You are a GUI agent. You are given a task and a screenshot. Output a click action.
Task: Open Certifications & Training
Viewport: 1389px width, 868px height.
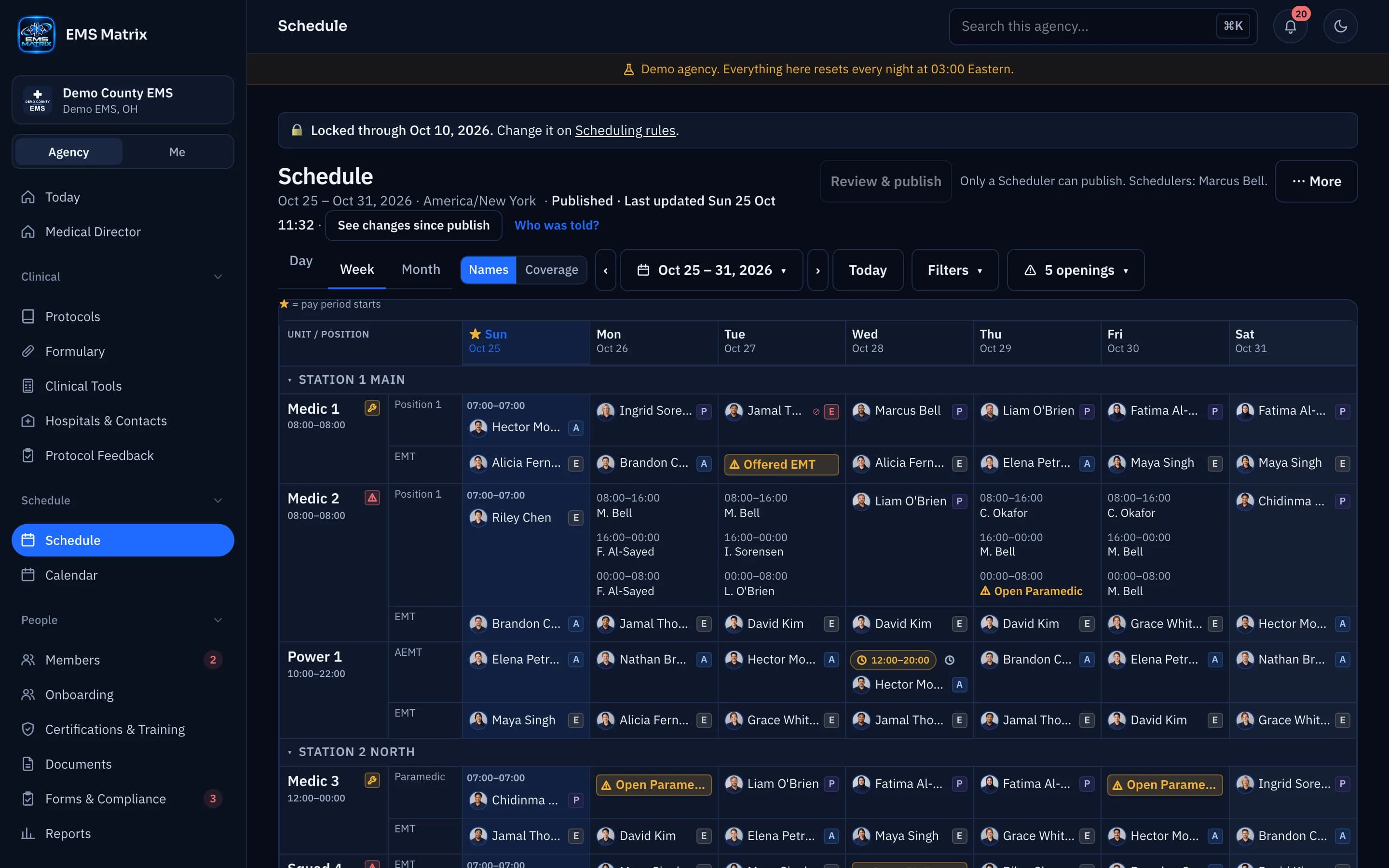(x=122, y=729)
